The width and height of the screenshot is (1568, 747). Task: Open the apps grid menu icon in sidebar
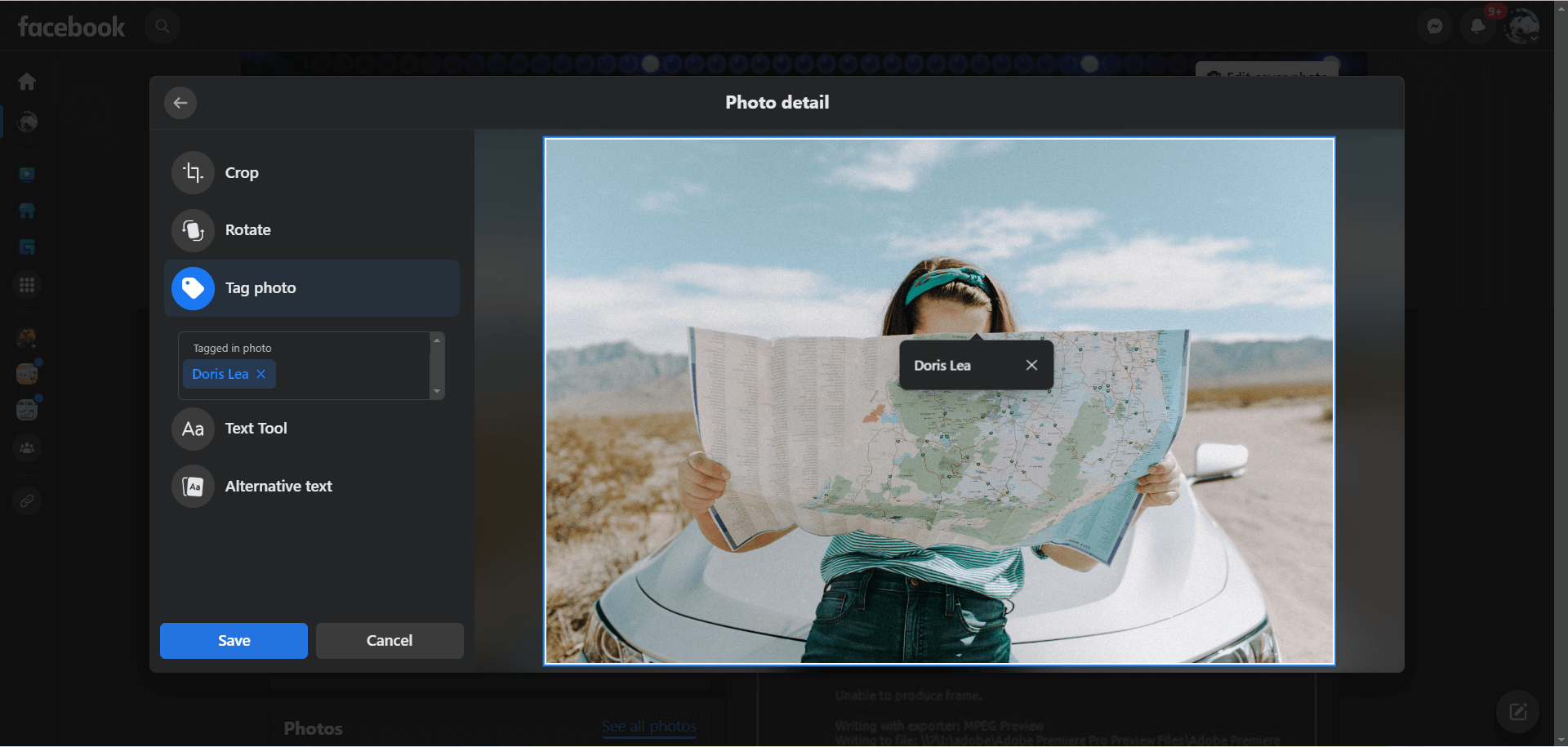[x=27, y=285]
